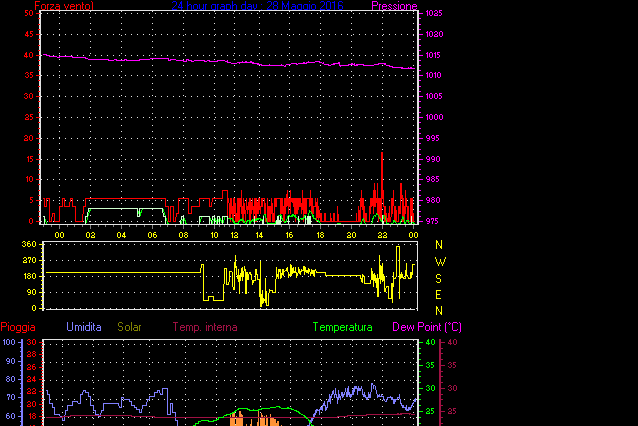Click the 1015 pressure axis value
Screen dimensions: 638x426
tap(433, 55)
